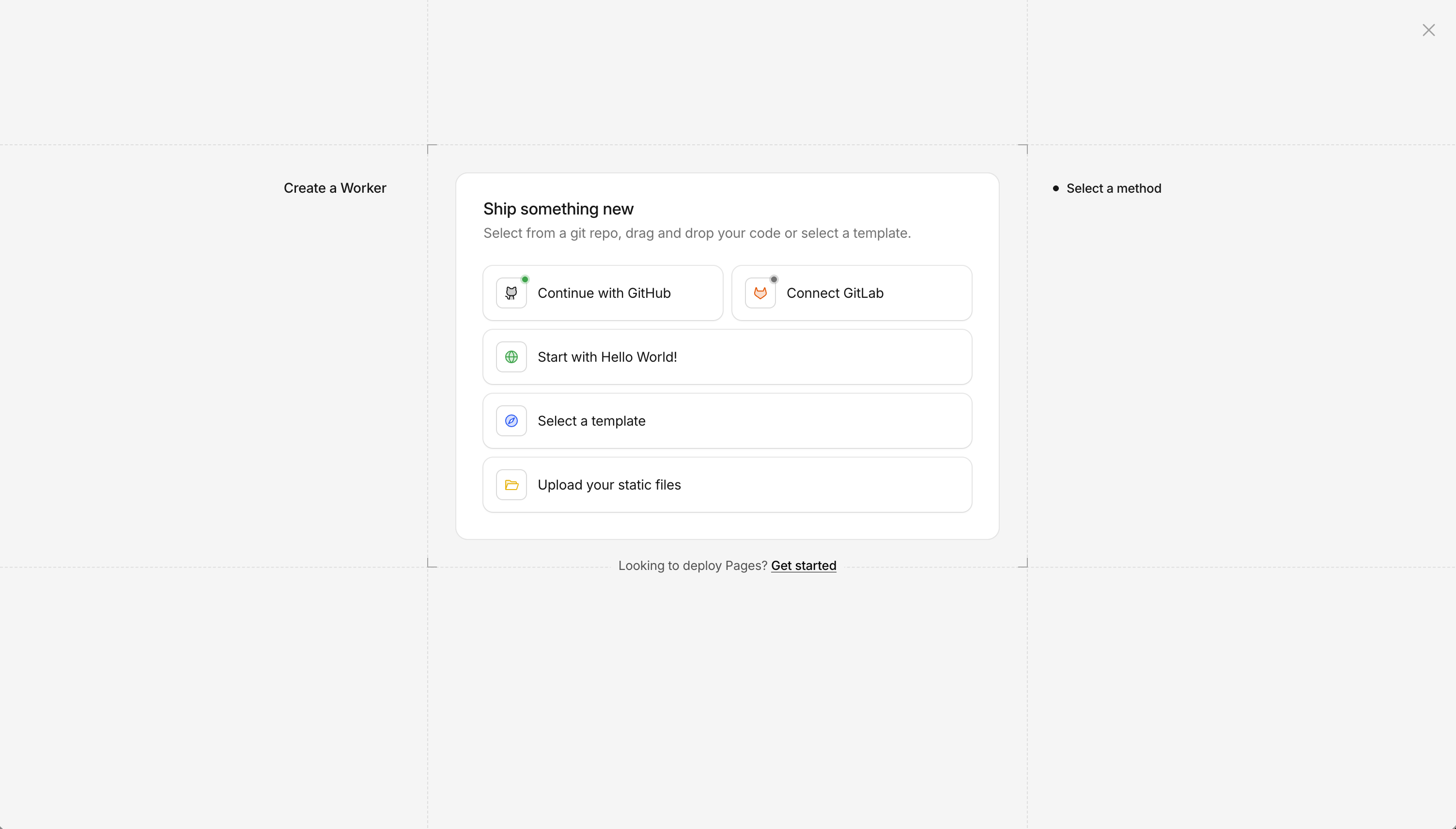Click the Create a Worker heading

(335, 188)
